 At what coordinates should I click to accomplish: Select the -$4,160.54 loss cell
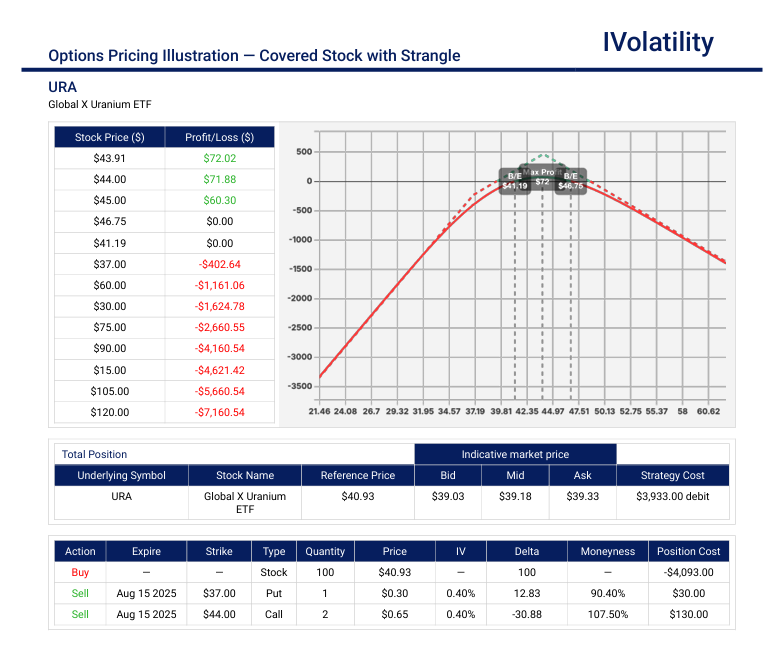pyautogui.click(x=220, y=348)
